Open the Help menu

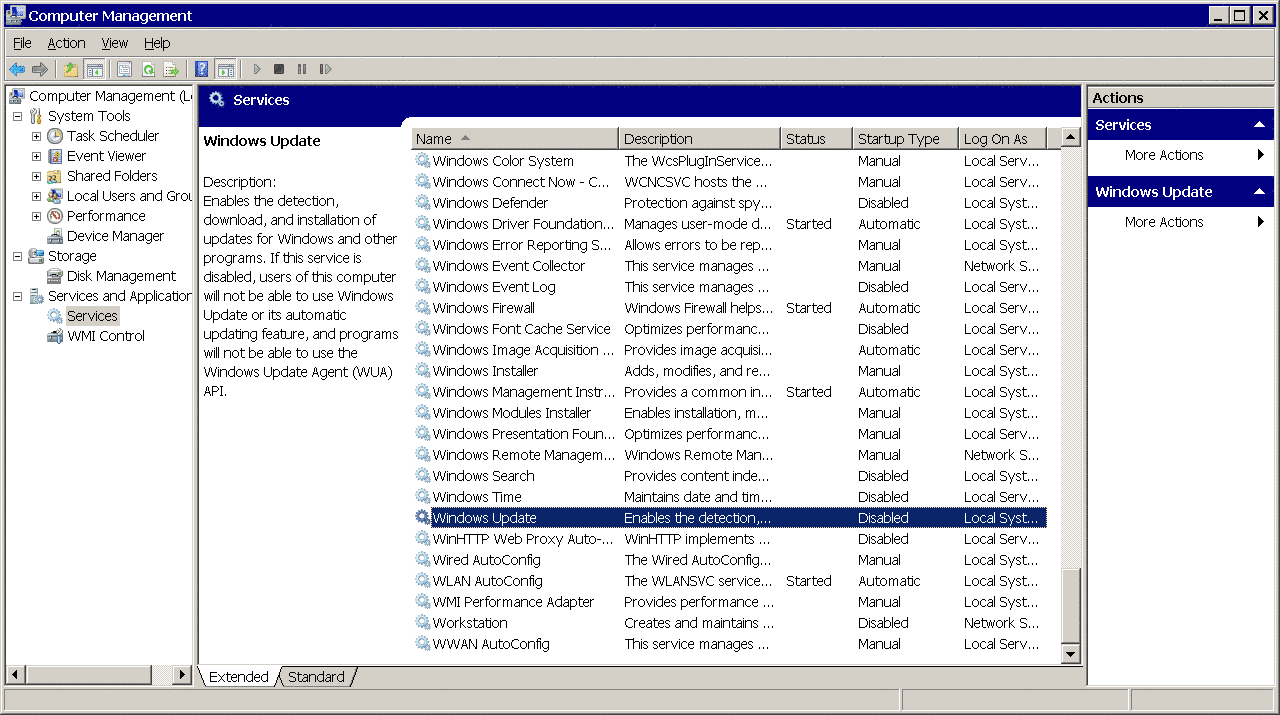click(x=157, y=43)
